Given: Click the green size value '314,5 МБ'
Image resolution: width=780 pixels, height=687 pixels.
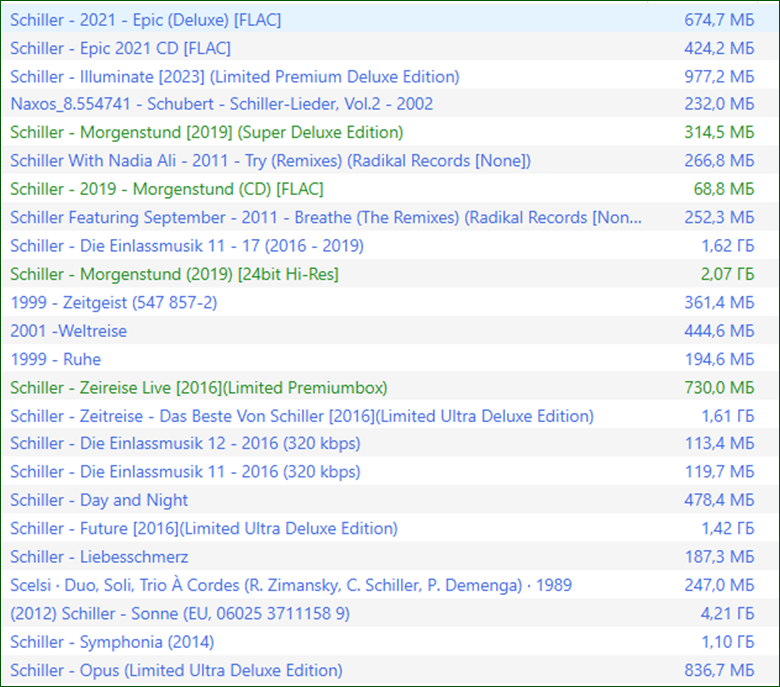Looking at the screenshot, I should (x=719, y=132).
